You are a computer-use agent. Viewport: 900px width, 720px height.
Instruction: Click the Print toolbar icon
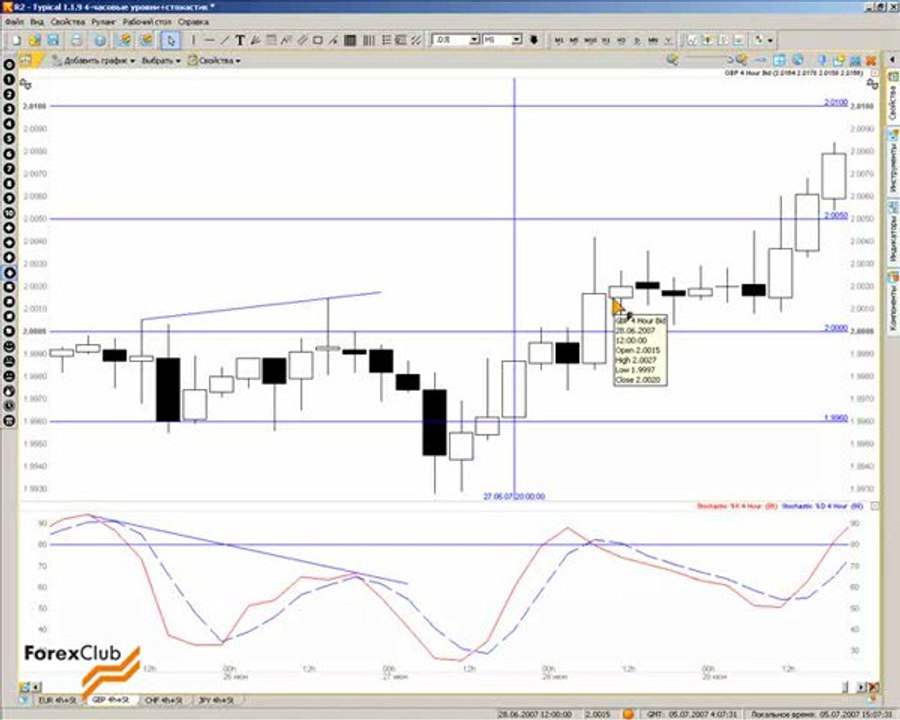coord(76,40)
